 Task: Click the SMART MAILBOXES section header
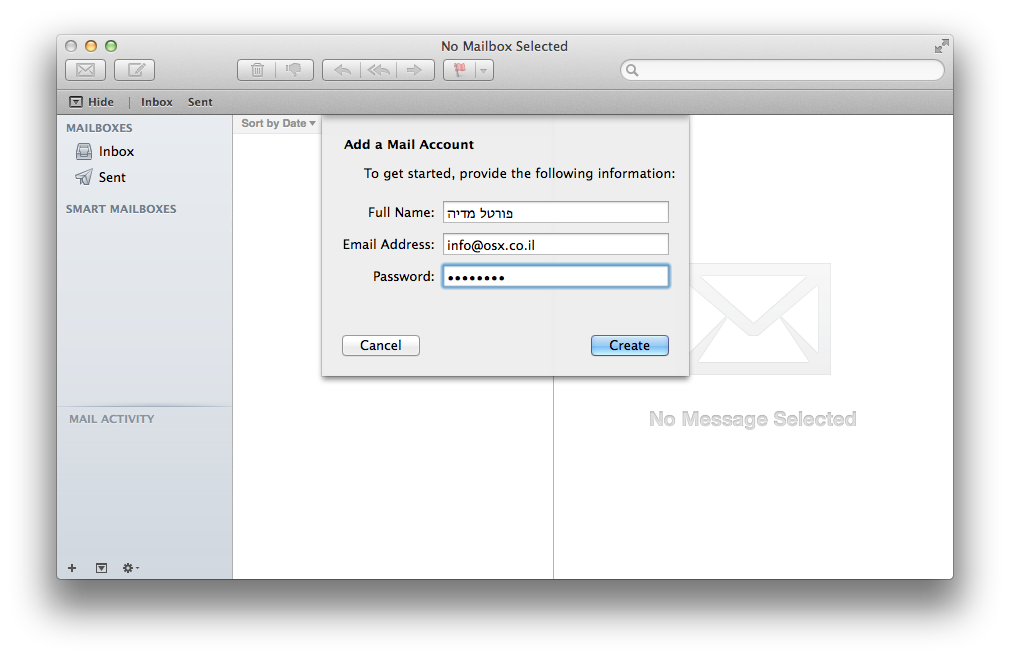(x=121, y=209)
